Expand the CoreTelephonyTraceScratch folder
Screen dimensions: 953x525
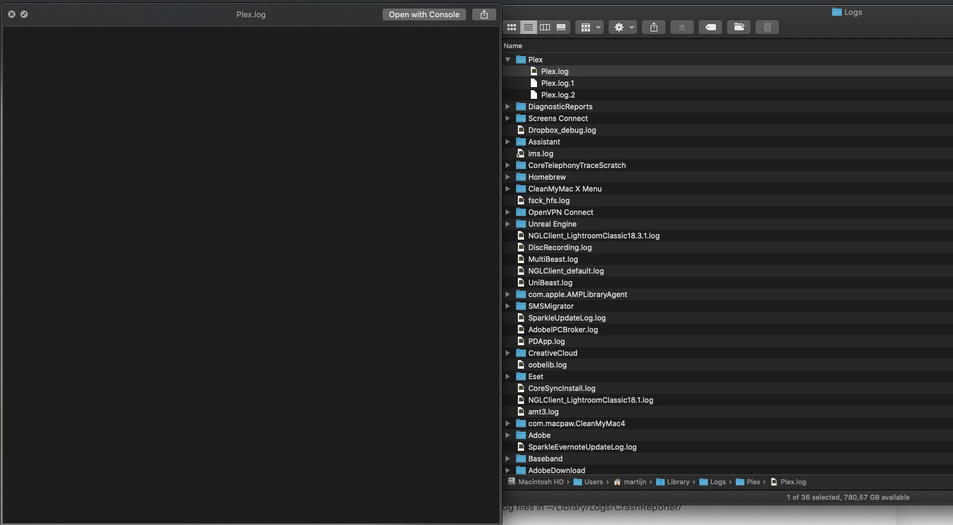click(x=507, y=165)
